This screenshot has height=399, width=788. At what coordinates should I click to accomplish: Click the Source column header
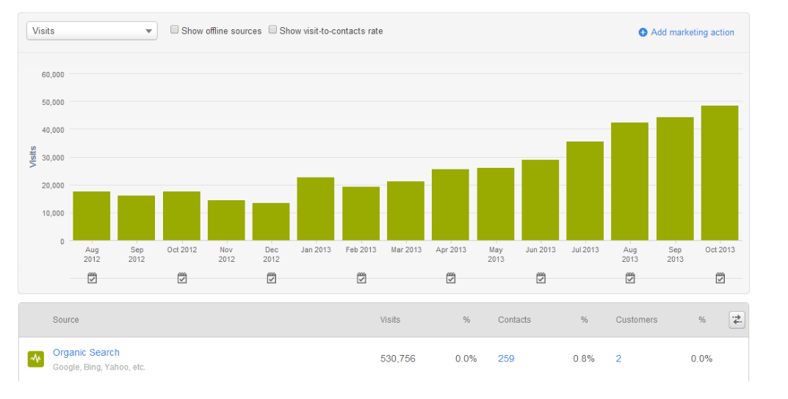point(66,320)
